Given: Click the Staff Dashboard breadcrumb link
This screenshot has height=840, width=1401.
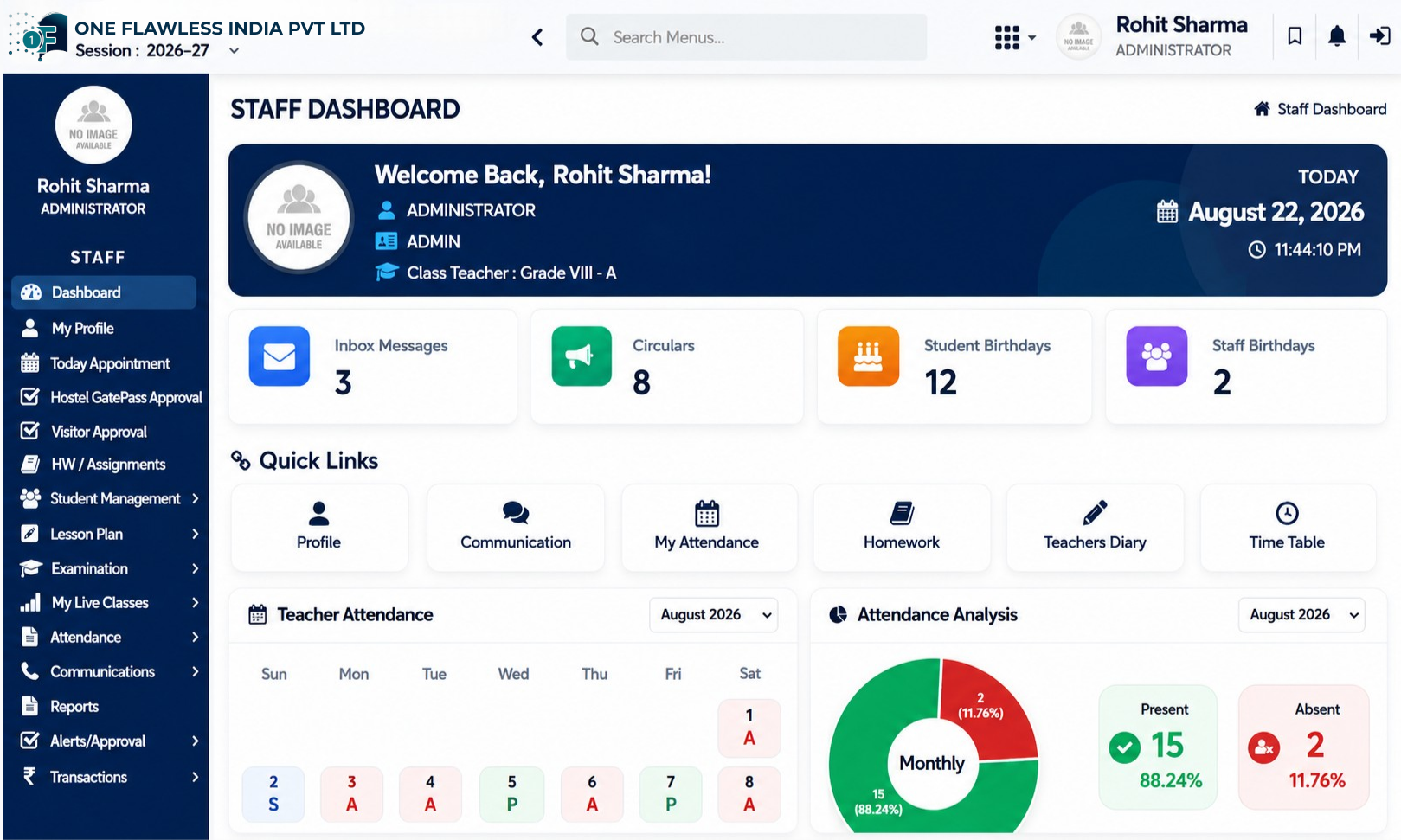Looking at the screenshot, I should (x=1332, y=109).
